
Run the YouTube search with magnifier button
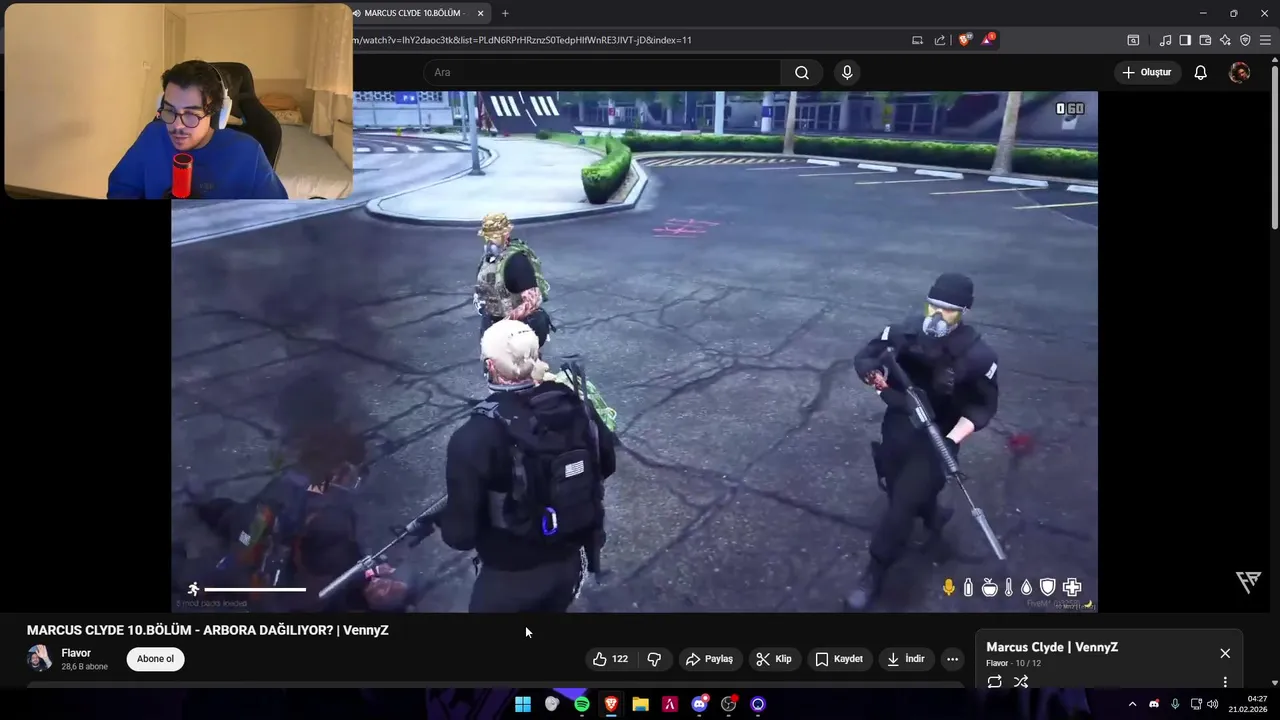pyautogui.click(x=802, y=72)
